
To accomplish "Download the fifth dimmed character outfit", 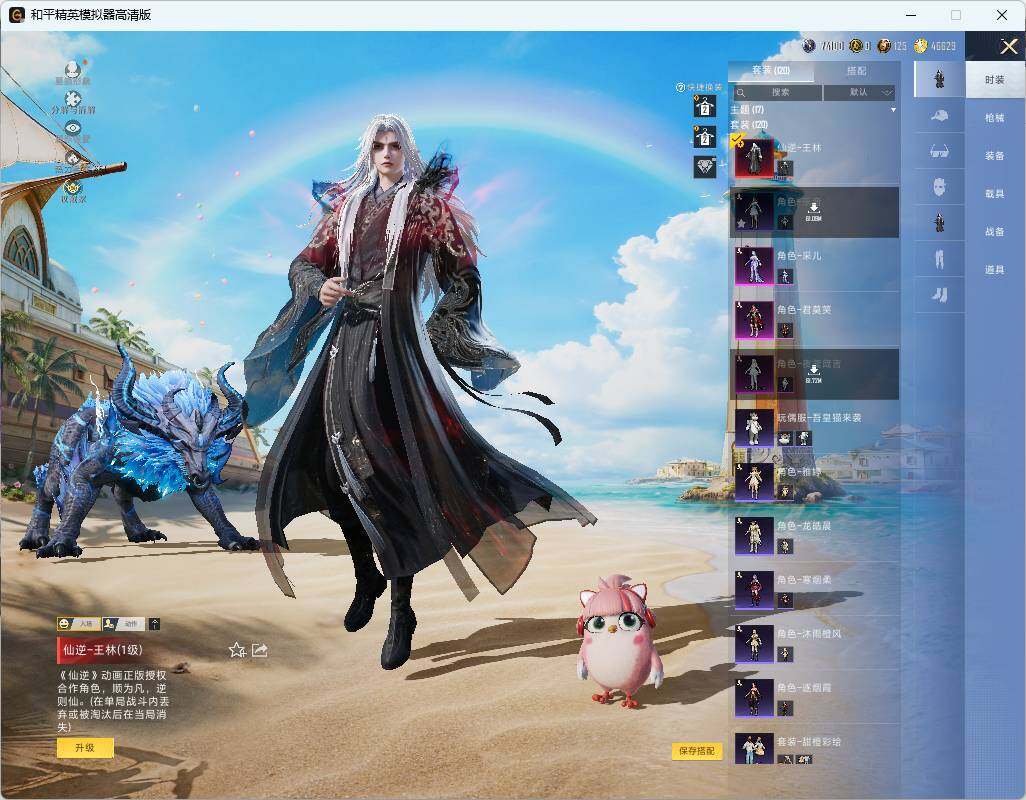I will pyautogui.click(x=813, y=374).
